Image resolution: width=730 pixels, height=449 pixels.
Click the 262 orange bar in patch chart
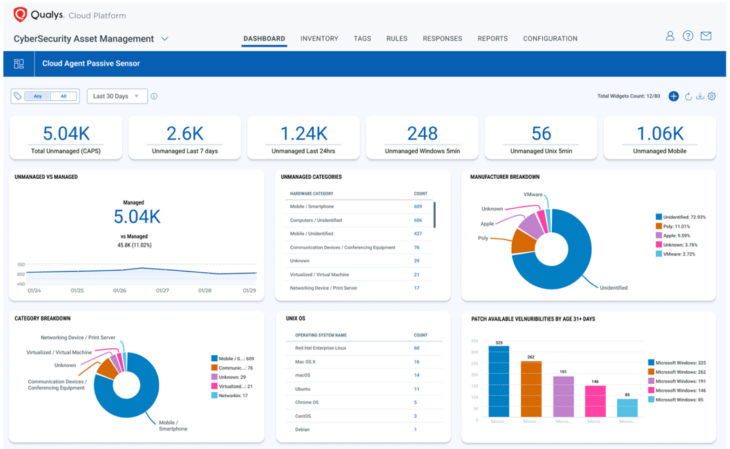tap(531, 389)
